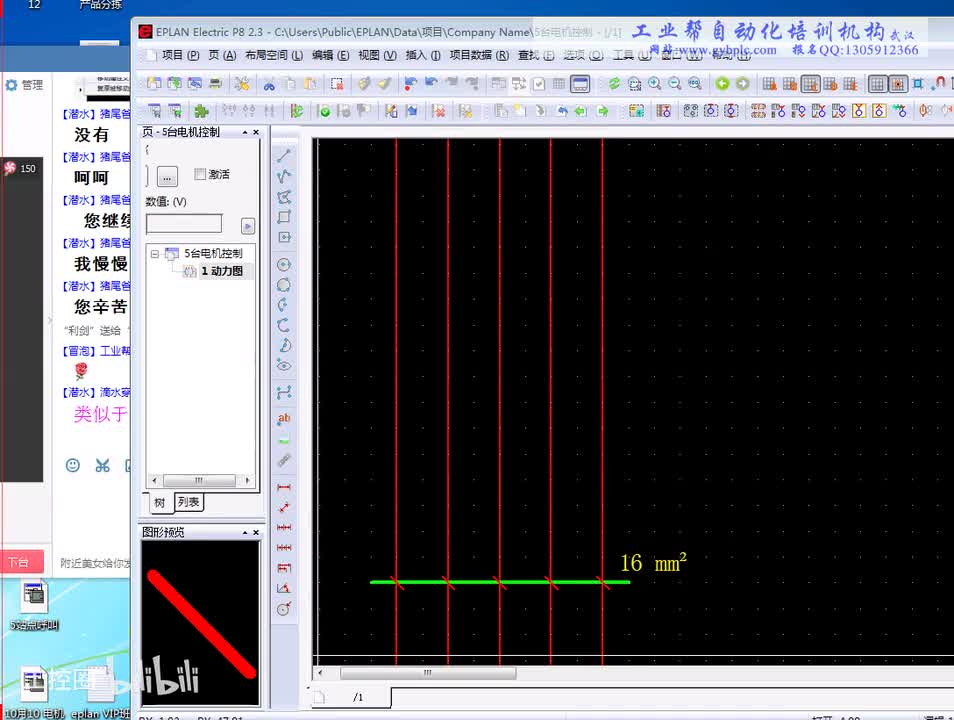Collapse the page navigator panel arrow
Viewport: 954px width, 720px height.
coord(245,132)
